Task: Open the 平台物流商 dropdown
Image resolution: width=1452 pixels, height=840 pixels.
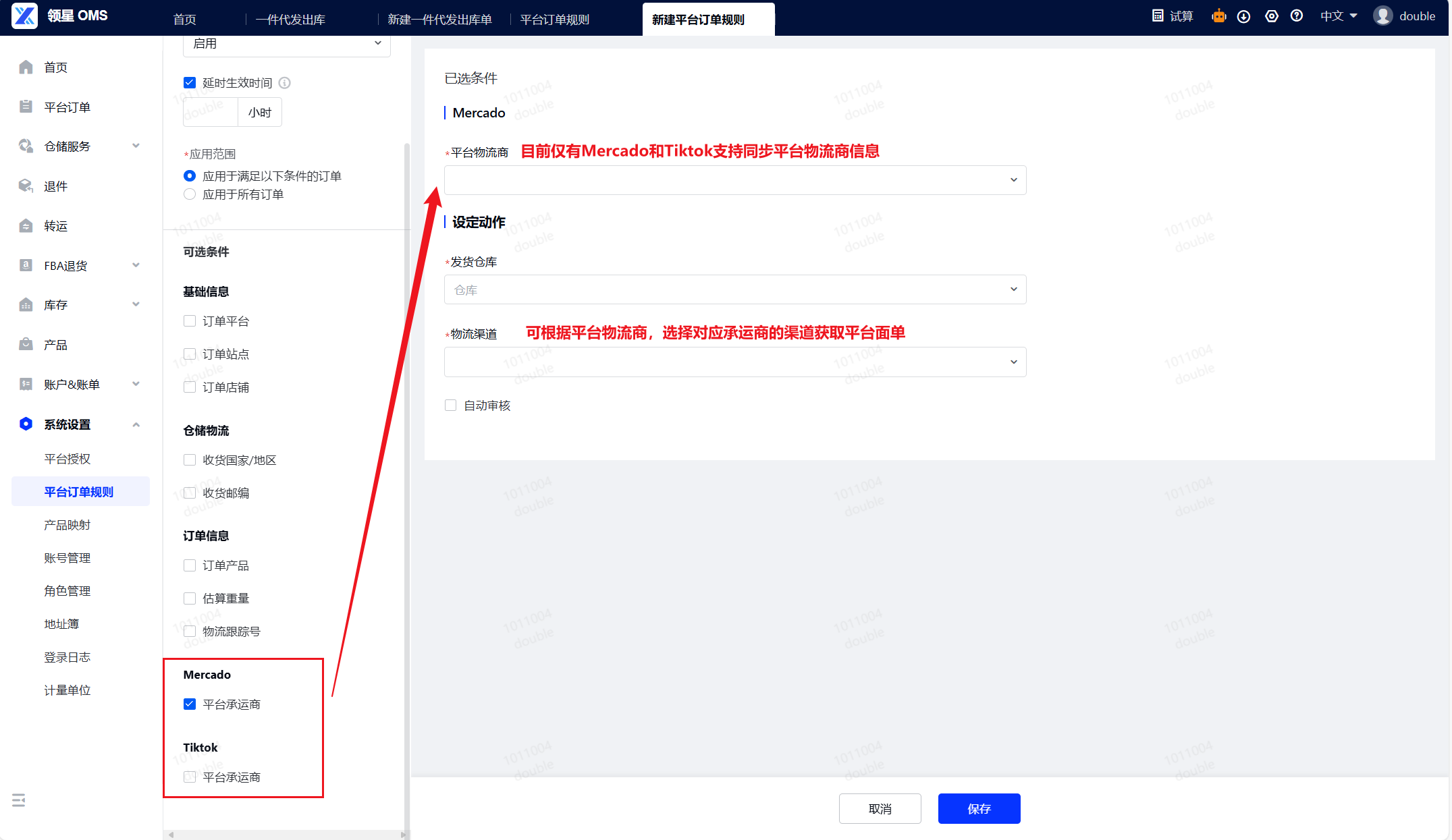Action: click(x=734, y=180)
